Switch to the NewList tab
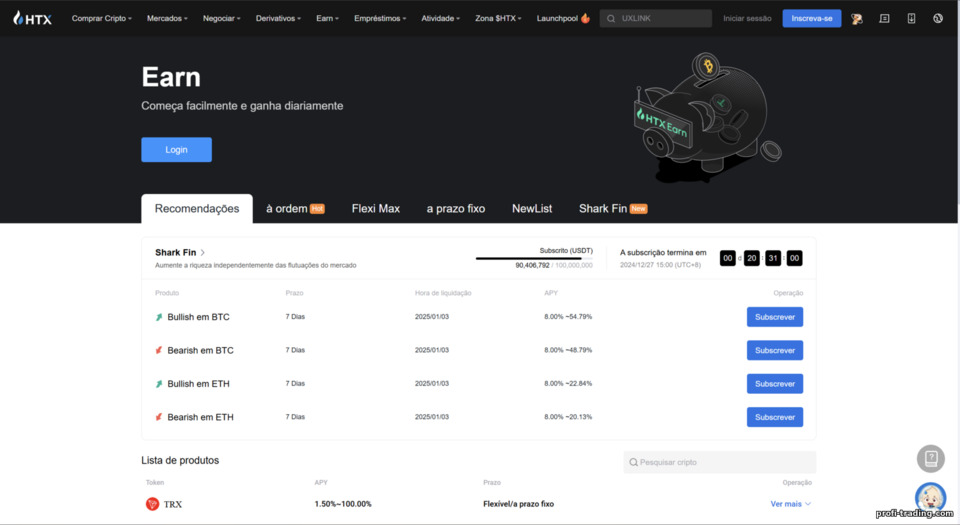 531,209
